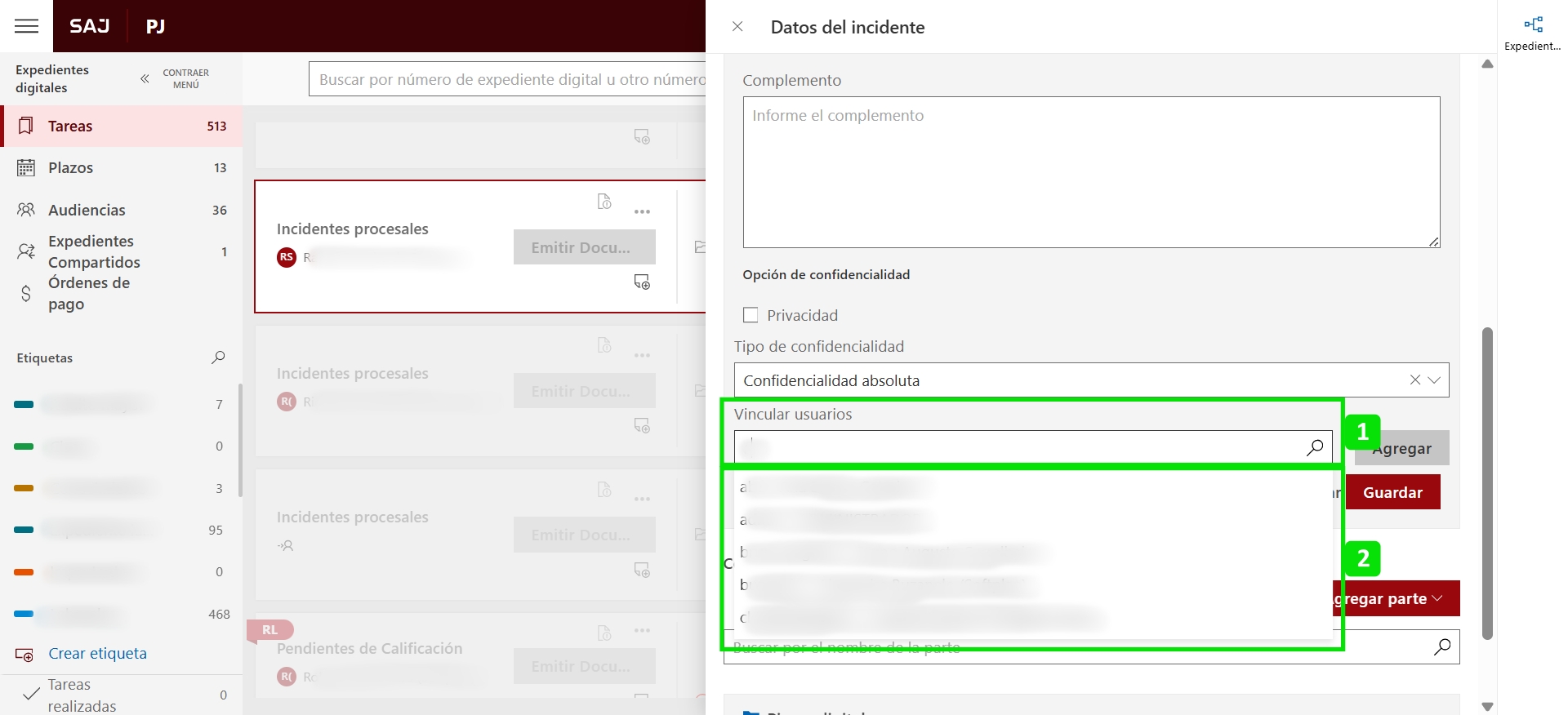Click the search icon in Vincular usuarios field
Viewport: 1568px width, 715px height.
[x=1315, y=447]
